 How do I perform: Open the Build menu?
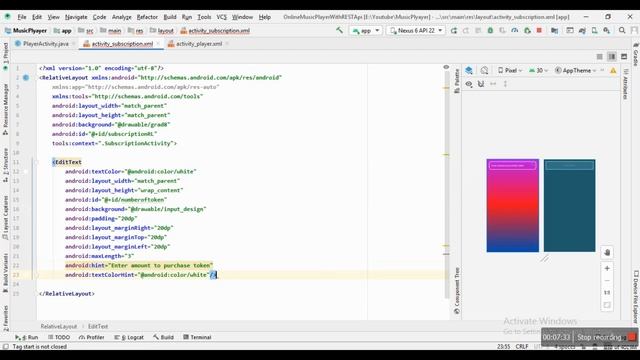(170, 17)
